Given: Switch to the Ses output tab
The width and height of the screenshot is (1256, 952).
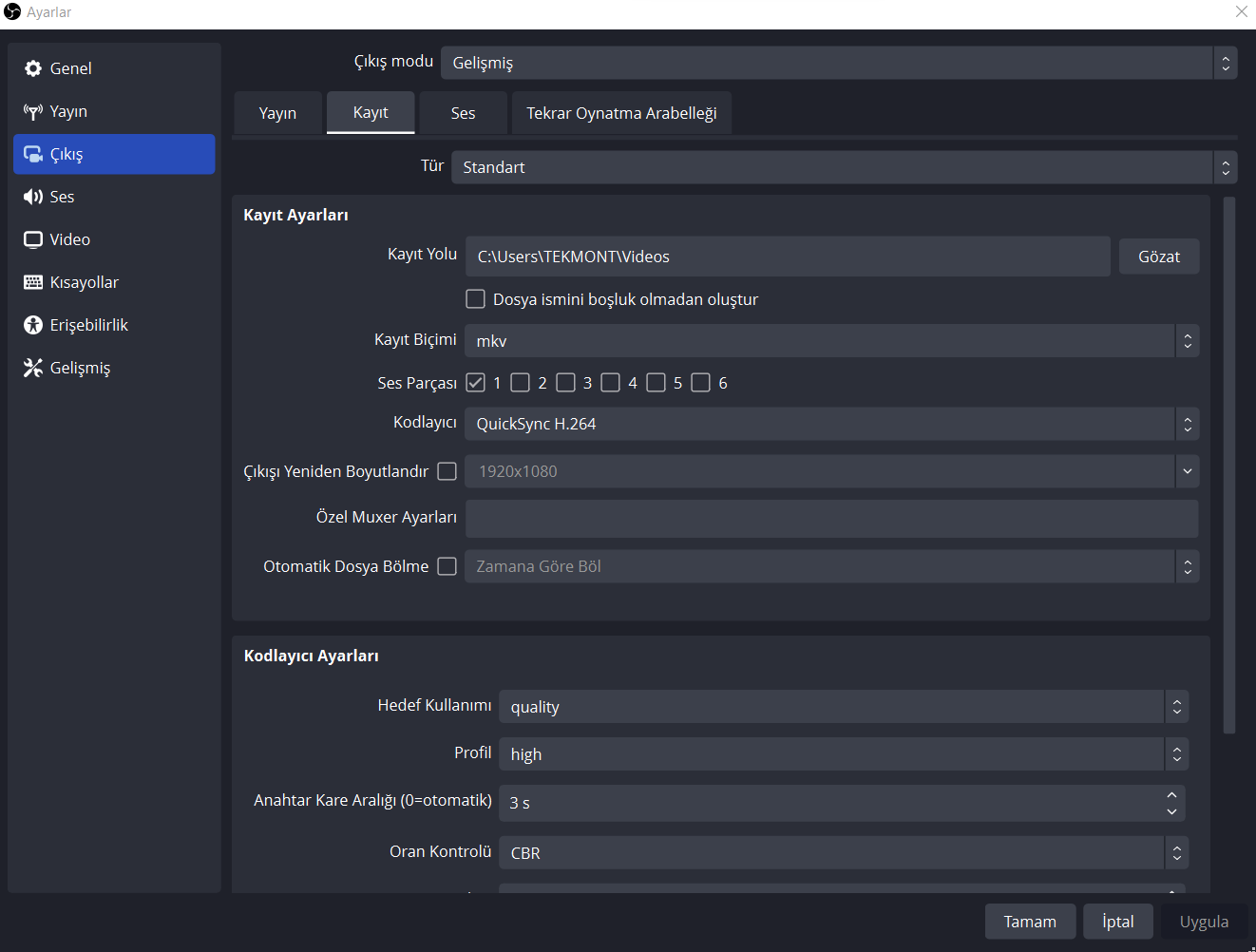Looking at the screenshot, I should click(x=464, y=113).
